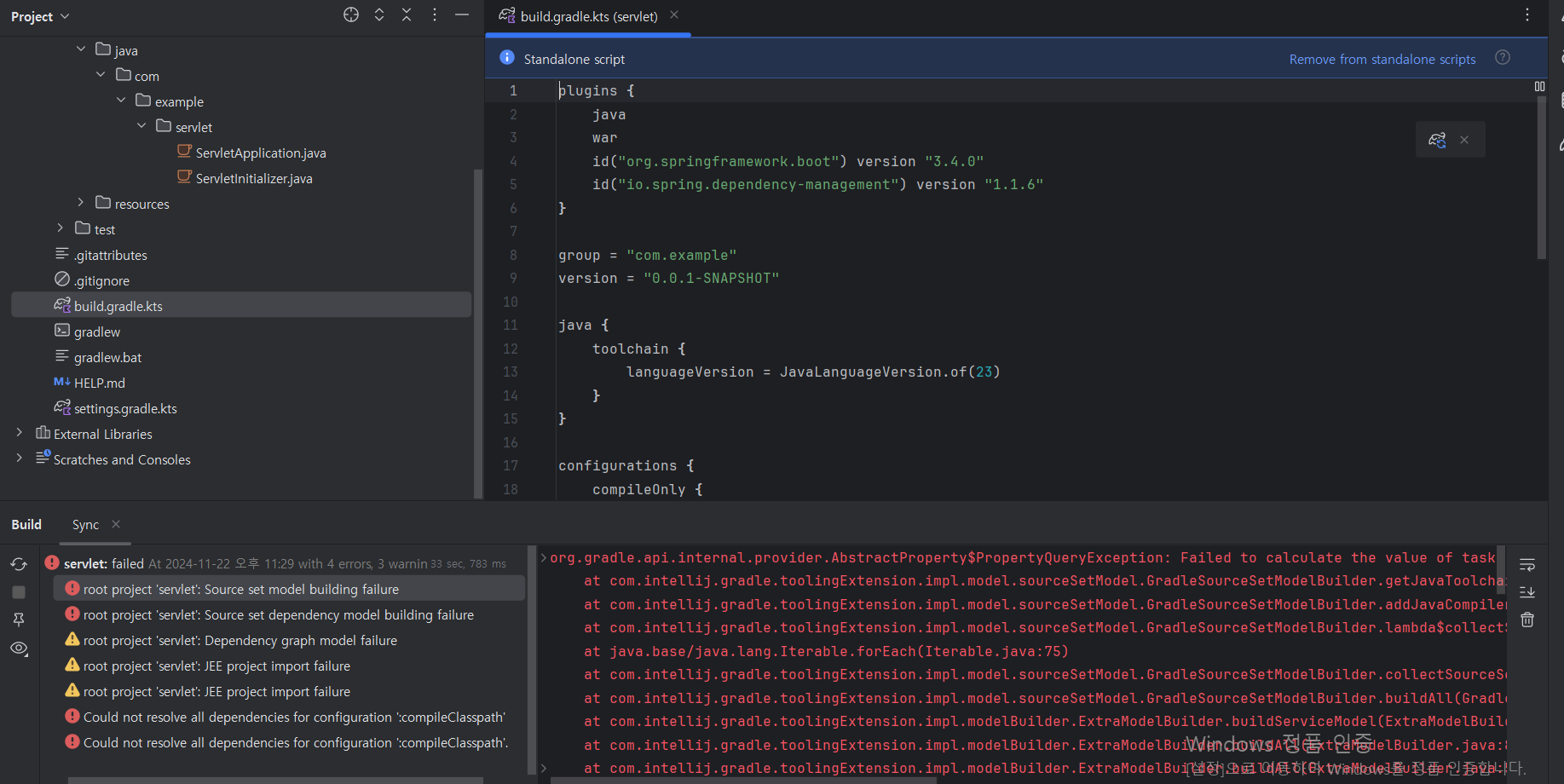Expand Scratches and Consoles node

tap(20, 458)
